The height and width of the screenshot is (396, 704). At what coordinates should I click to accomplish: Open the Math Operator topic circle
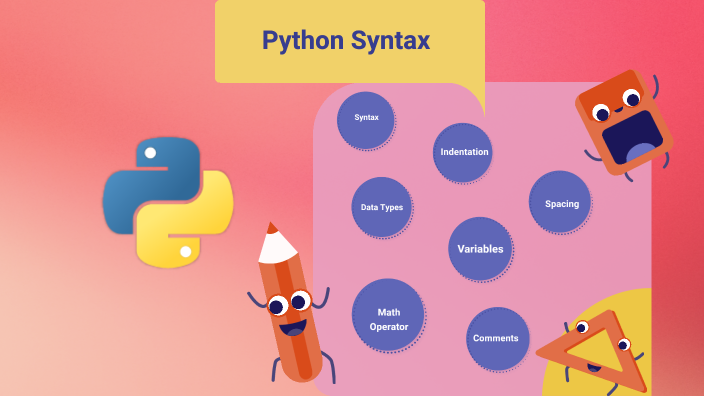[x=388, y=315]
